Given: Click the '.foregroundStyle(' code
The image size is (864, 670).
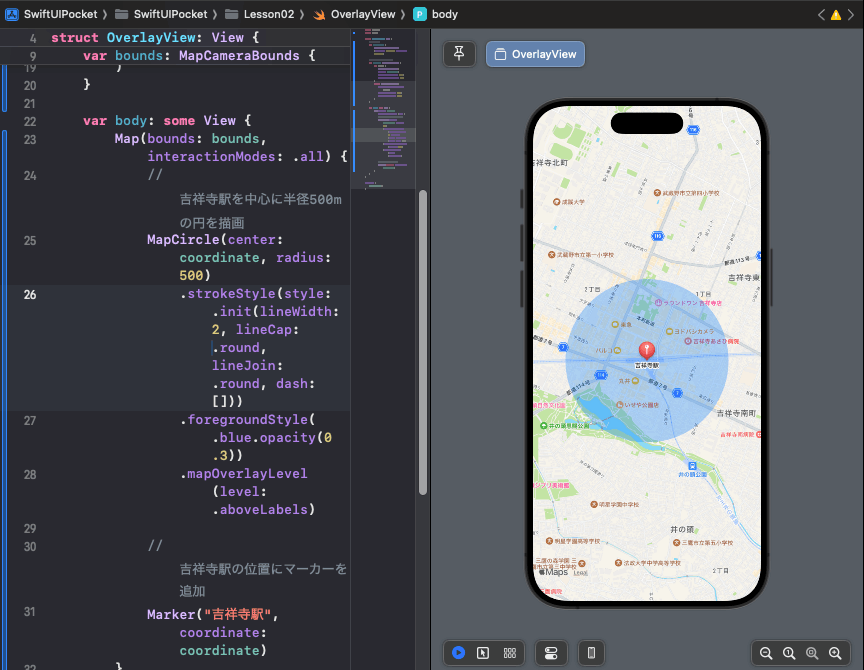Looking at the screenshot, I should tap(247, 420).
